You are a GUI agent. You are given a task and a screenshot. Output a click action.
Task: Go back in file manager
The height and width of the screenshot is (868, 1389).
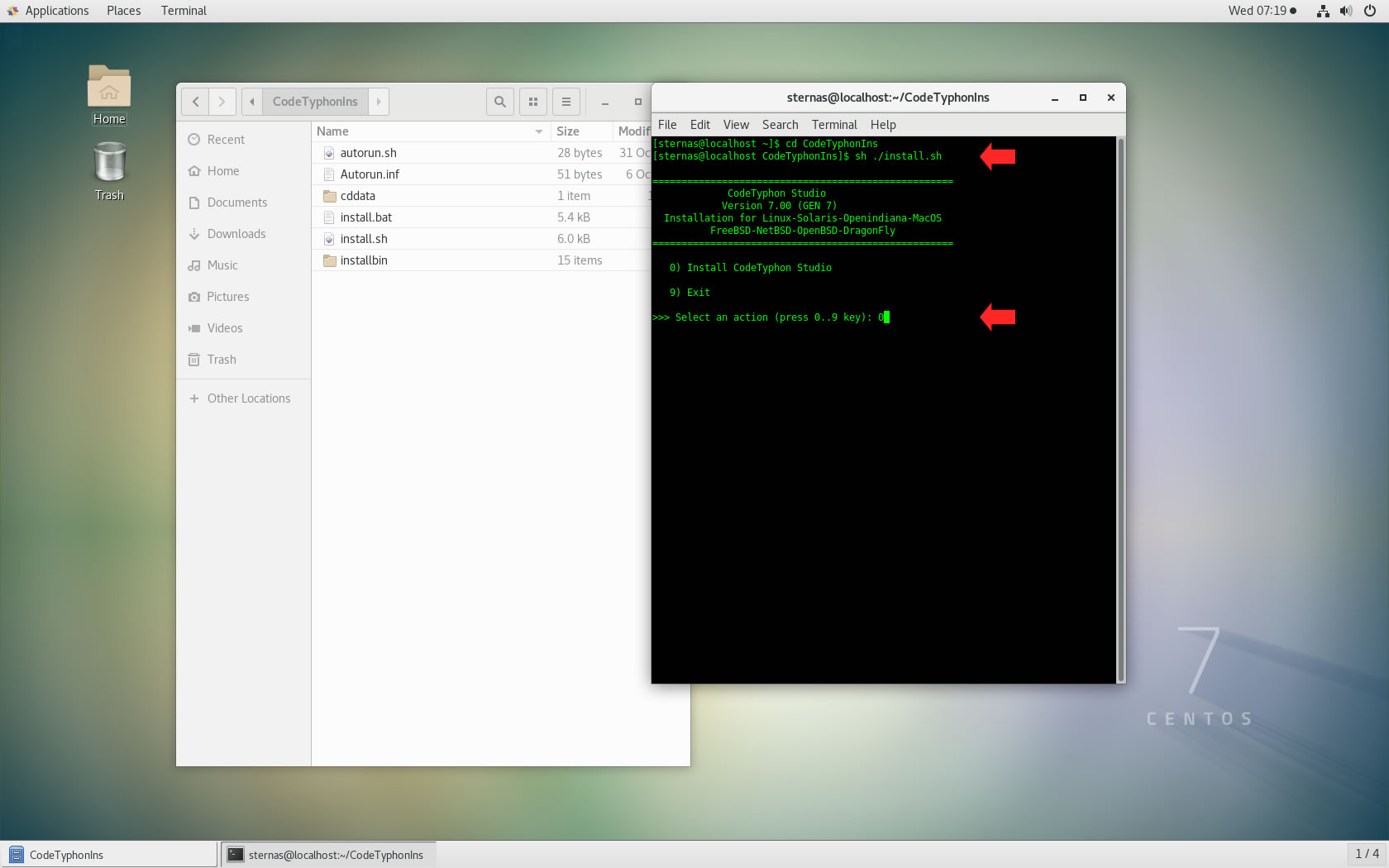click(195, 102)
